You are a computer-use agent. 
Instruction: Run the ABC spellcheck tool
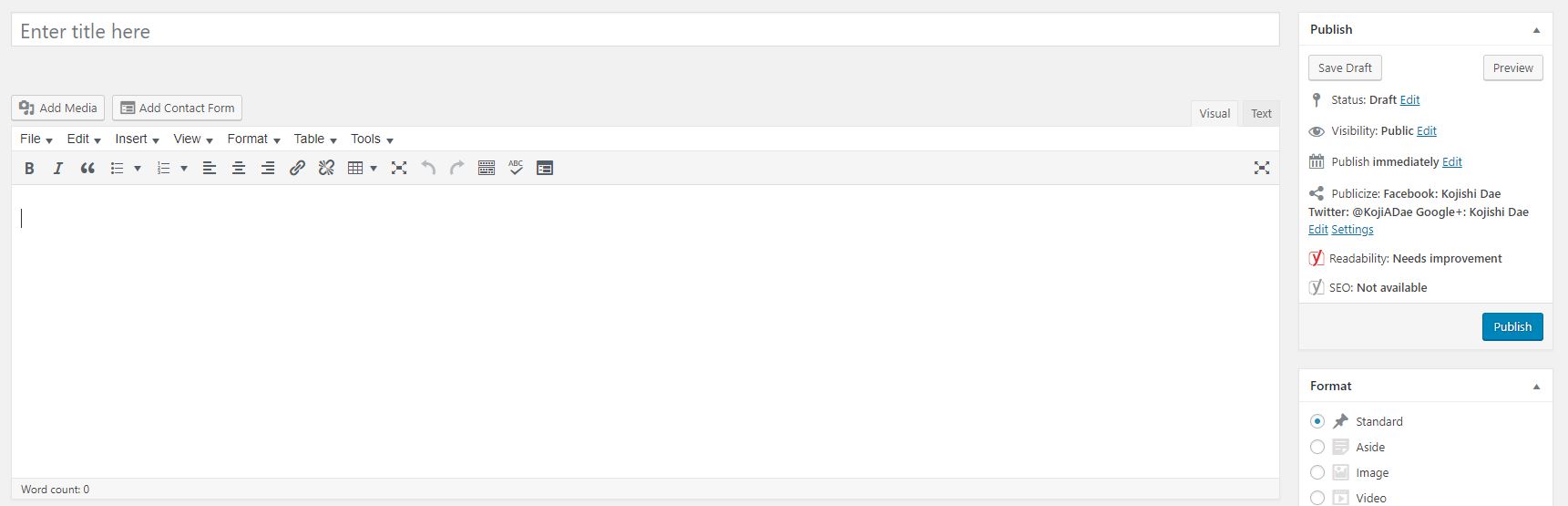[x=516, y=168]
